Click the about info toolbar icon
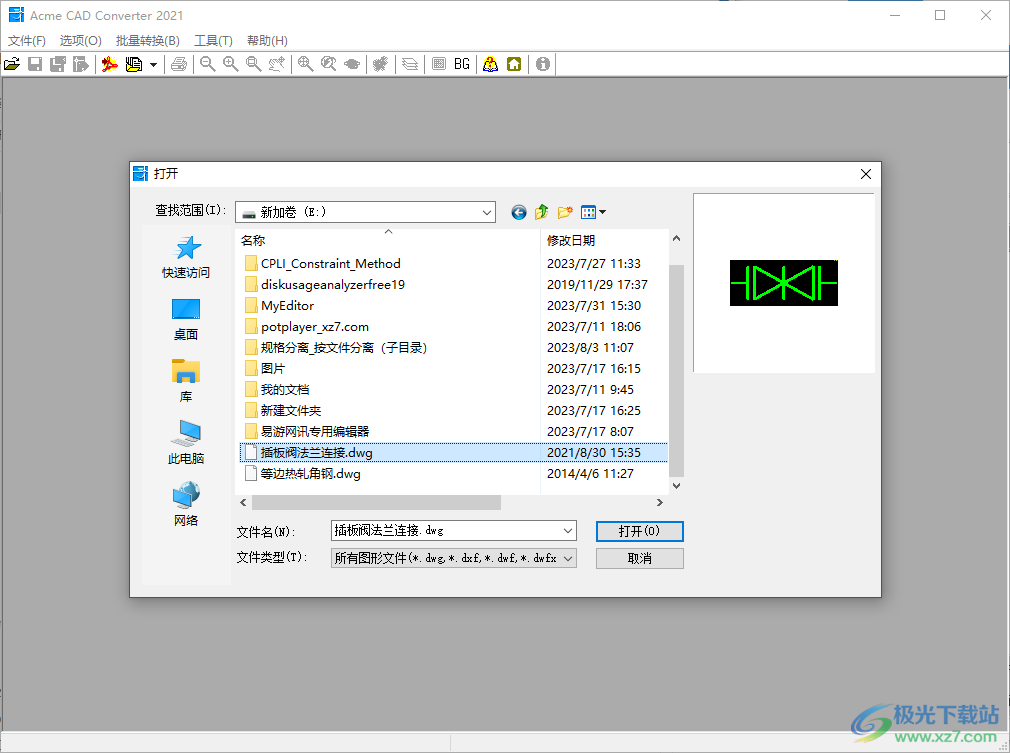Screen dimensions: 1010x753 543,64
